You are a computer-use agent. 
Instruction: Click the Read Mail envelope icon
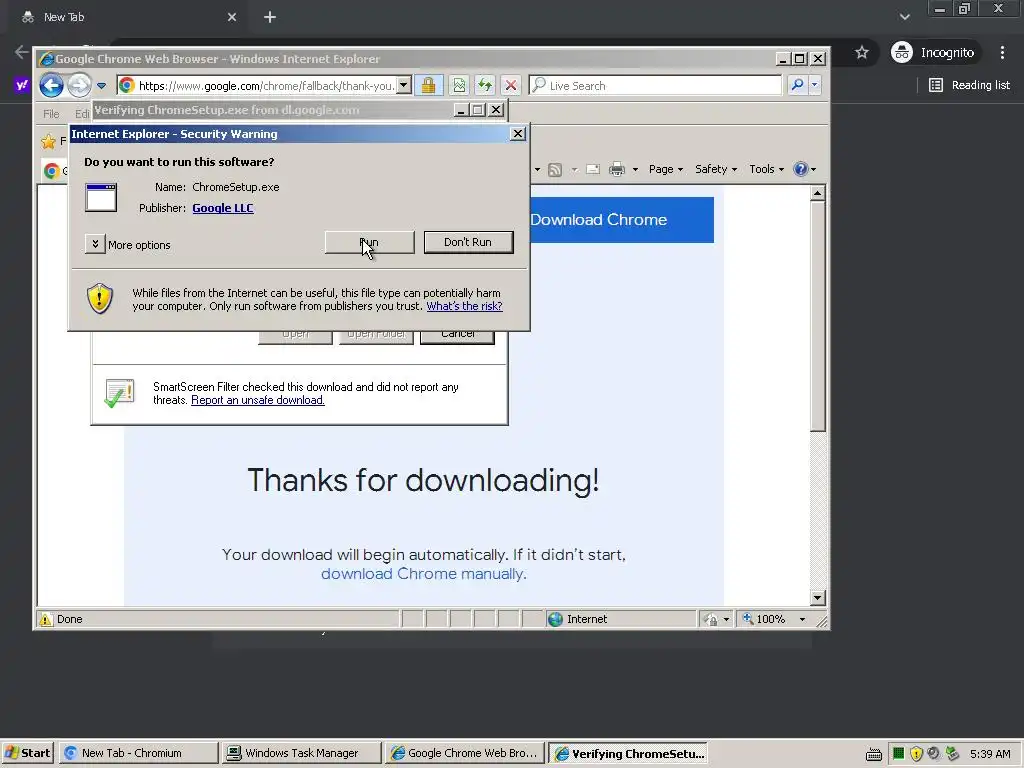pyautogui.click(x=593, y=170)
